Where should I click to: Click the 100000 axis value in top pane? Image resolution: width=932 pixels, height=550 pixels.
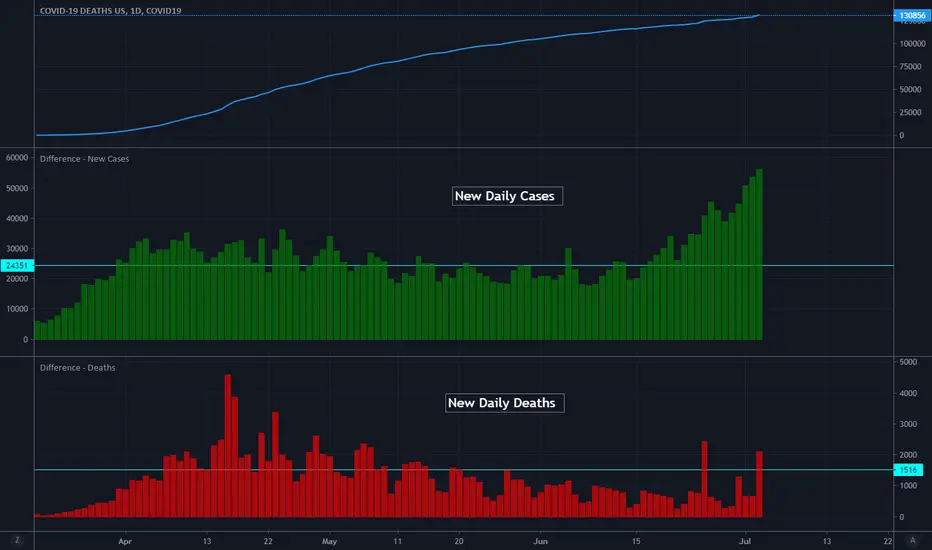pos(912,43)
